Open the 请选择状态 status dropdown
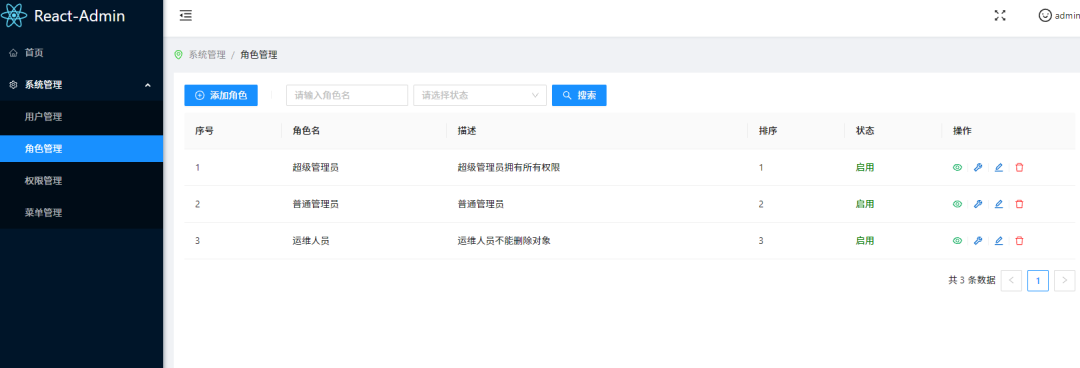 (479, 95)
